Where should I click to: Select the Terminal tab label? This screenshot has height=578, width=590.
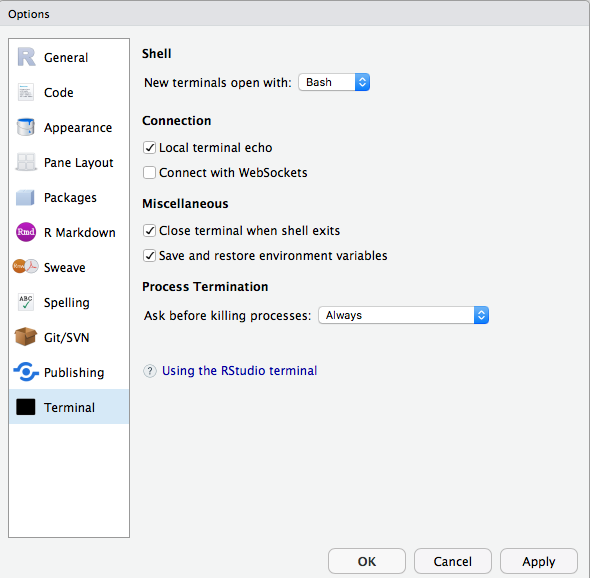pos(69,408)
